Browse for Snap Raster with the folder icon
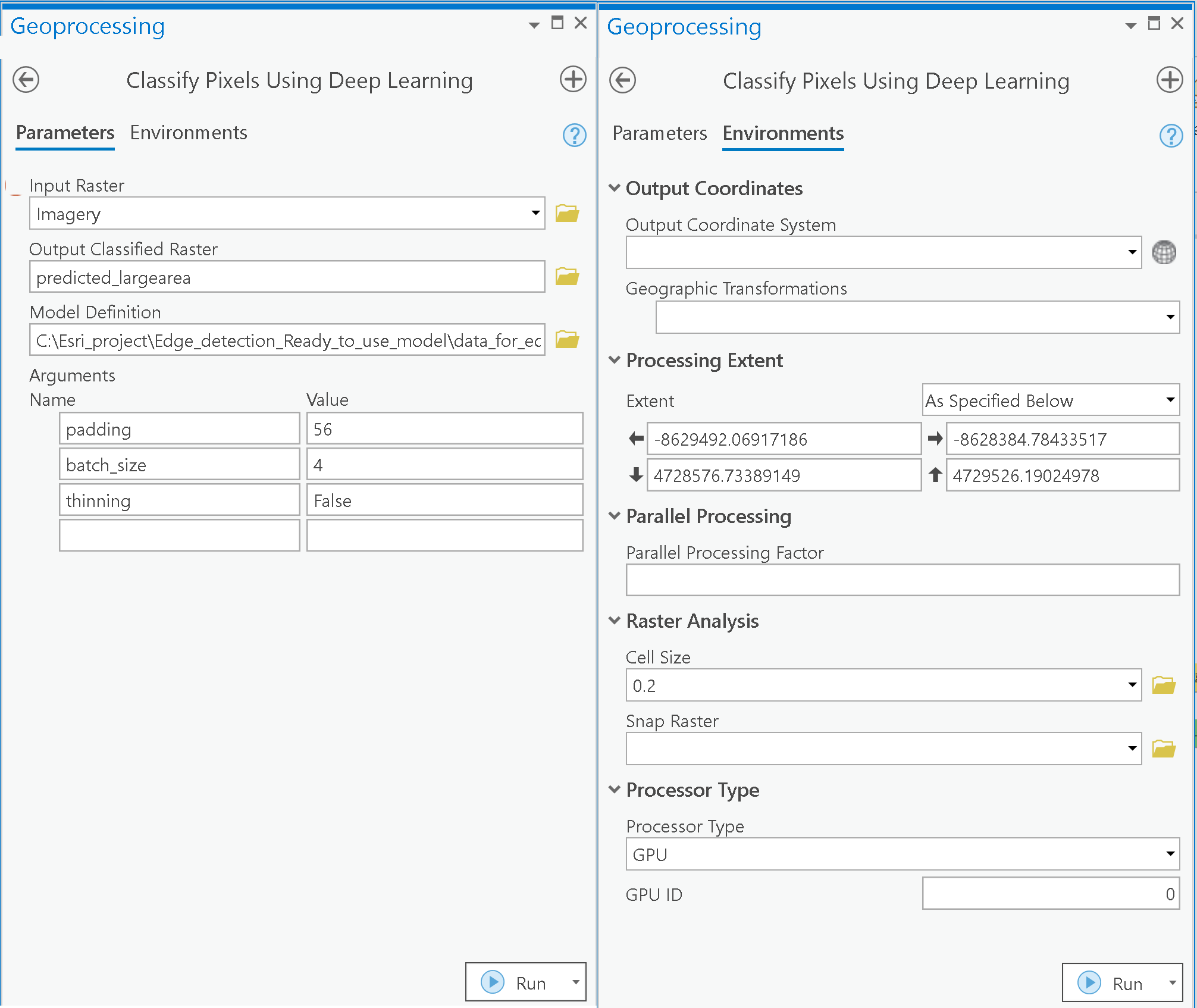Screen dimensions: 1197x1008 (x=1164, y=749)
